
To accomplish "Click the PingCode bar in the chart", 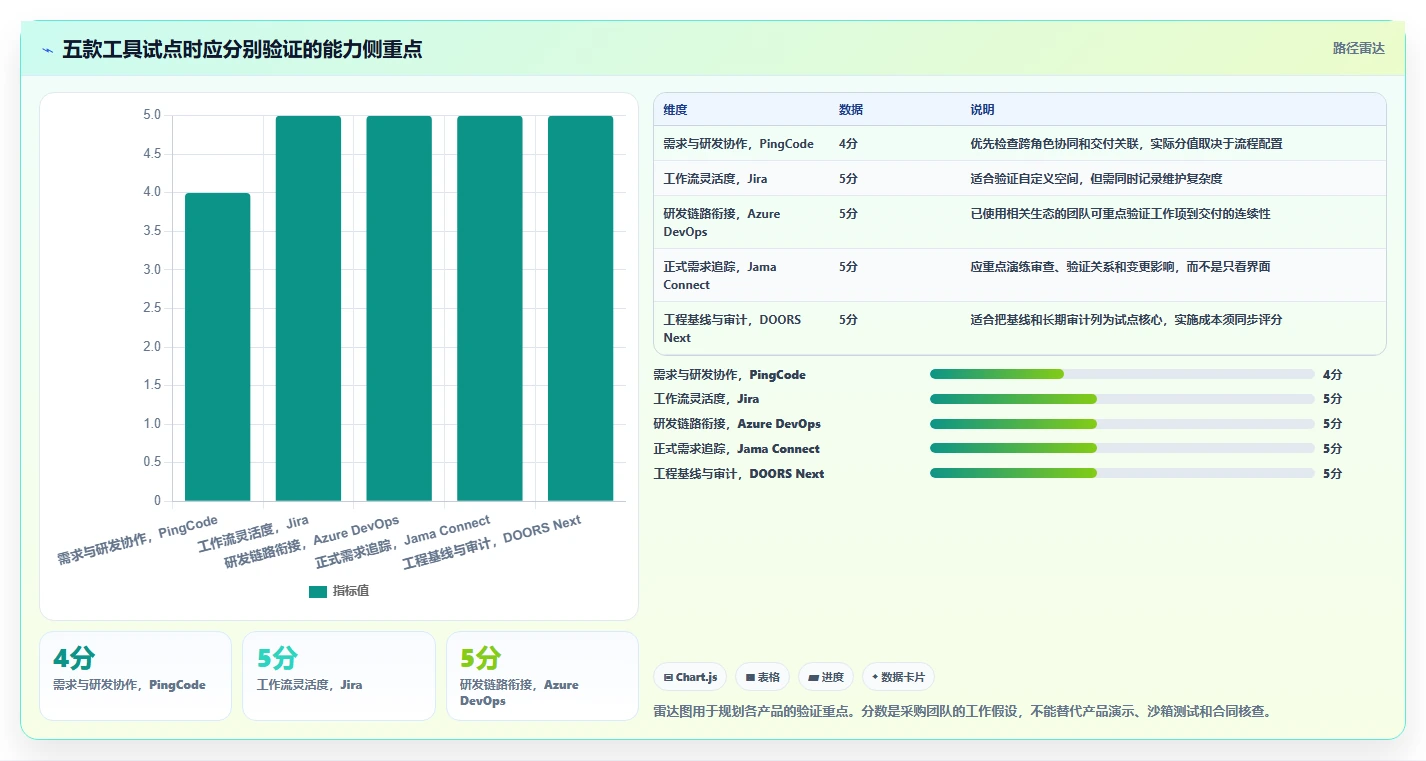I will click(218, 347).
